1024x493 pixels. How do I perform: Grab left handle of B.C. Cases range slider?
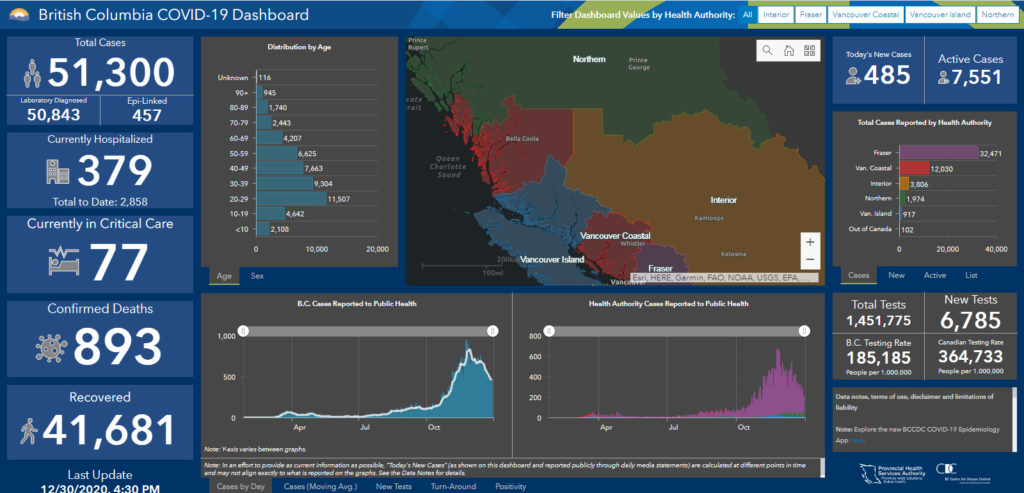click(x=241, y=331)
